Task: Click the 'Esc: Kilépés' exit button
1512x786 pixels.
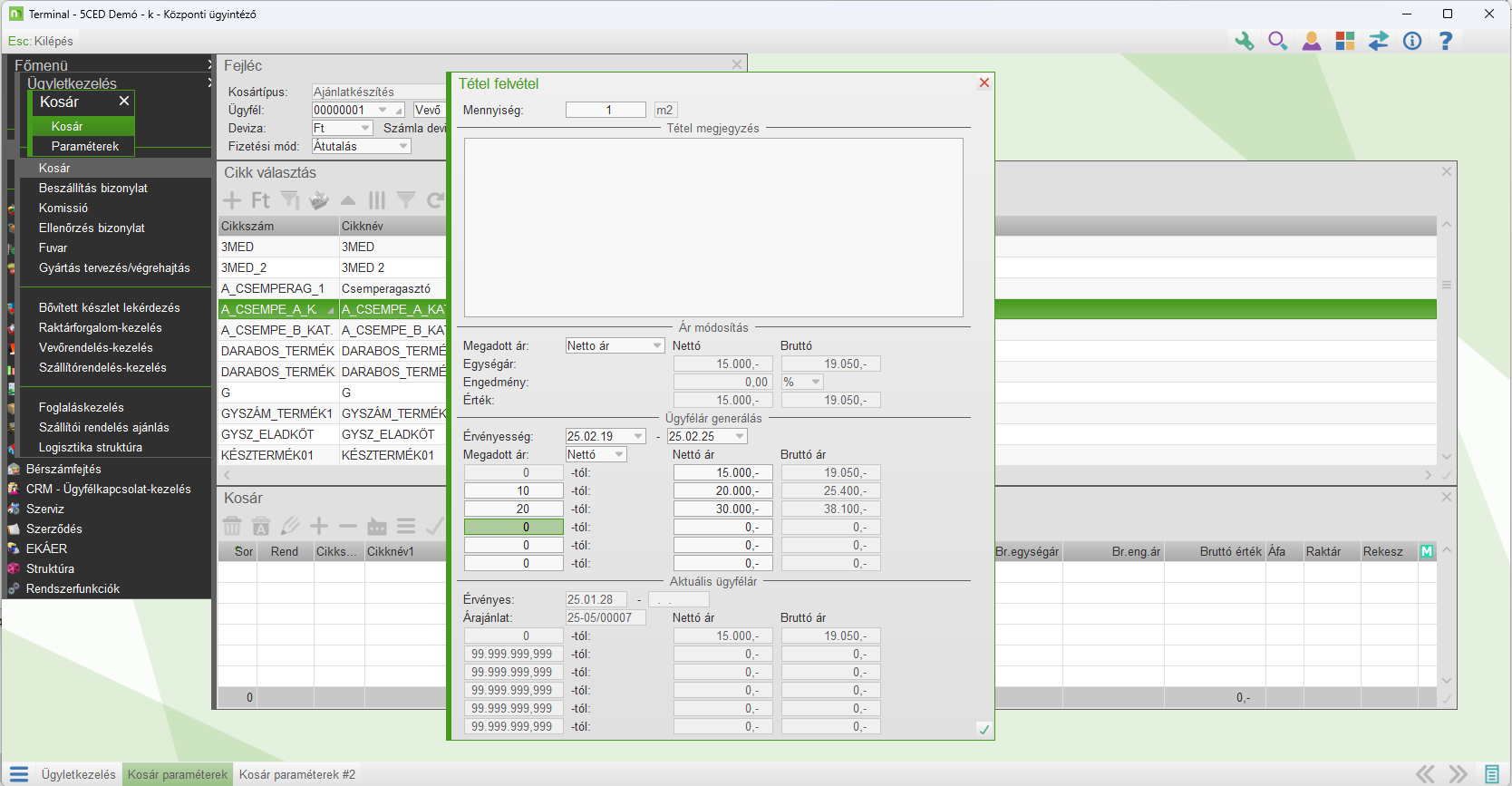Action: coord(41,41)
